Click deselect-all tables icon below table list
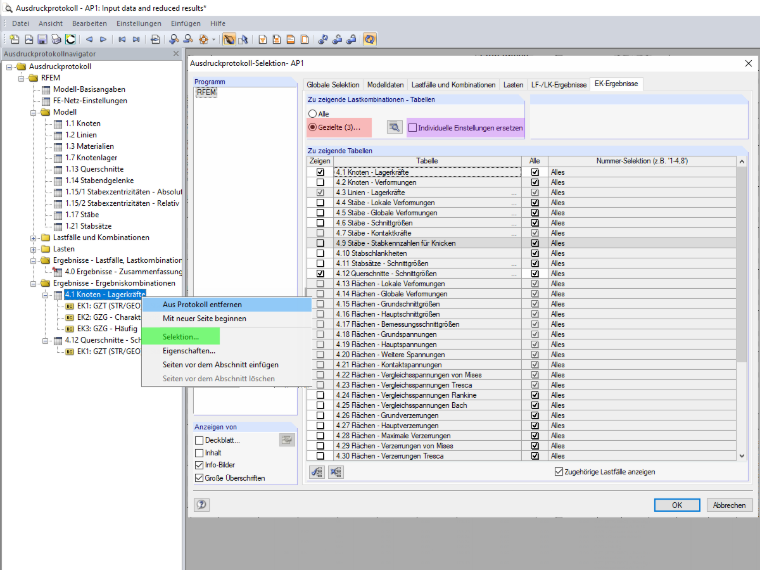 (336, 472)
